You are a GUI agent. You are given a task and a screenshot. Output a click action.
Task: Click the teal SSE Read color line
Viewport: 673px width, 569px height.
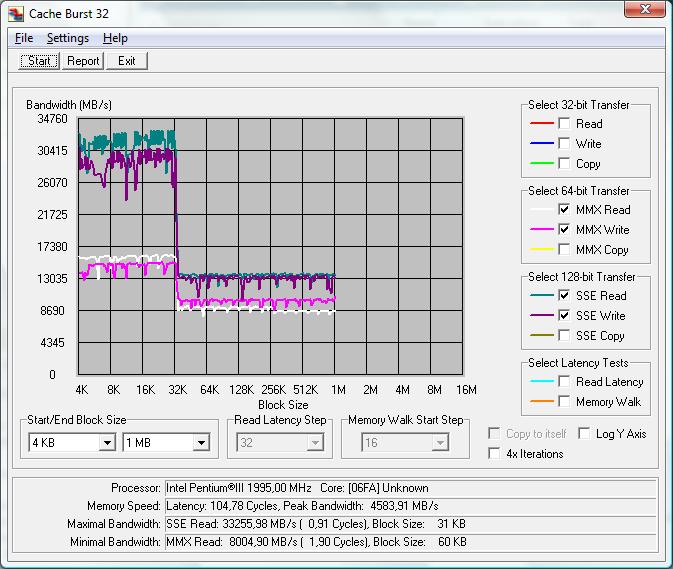pos(540,296)
